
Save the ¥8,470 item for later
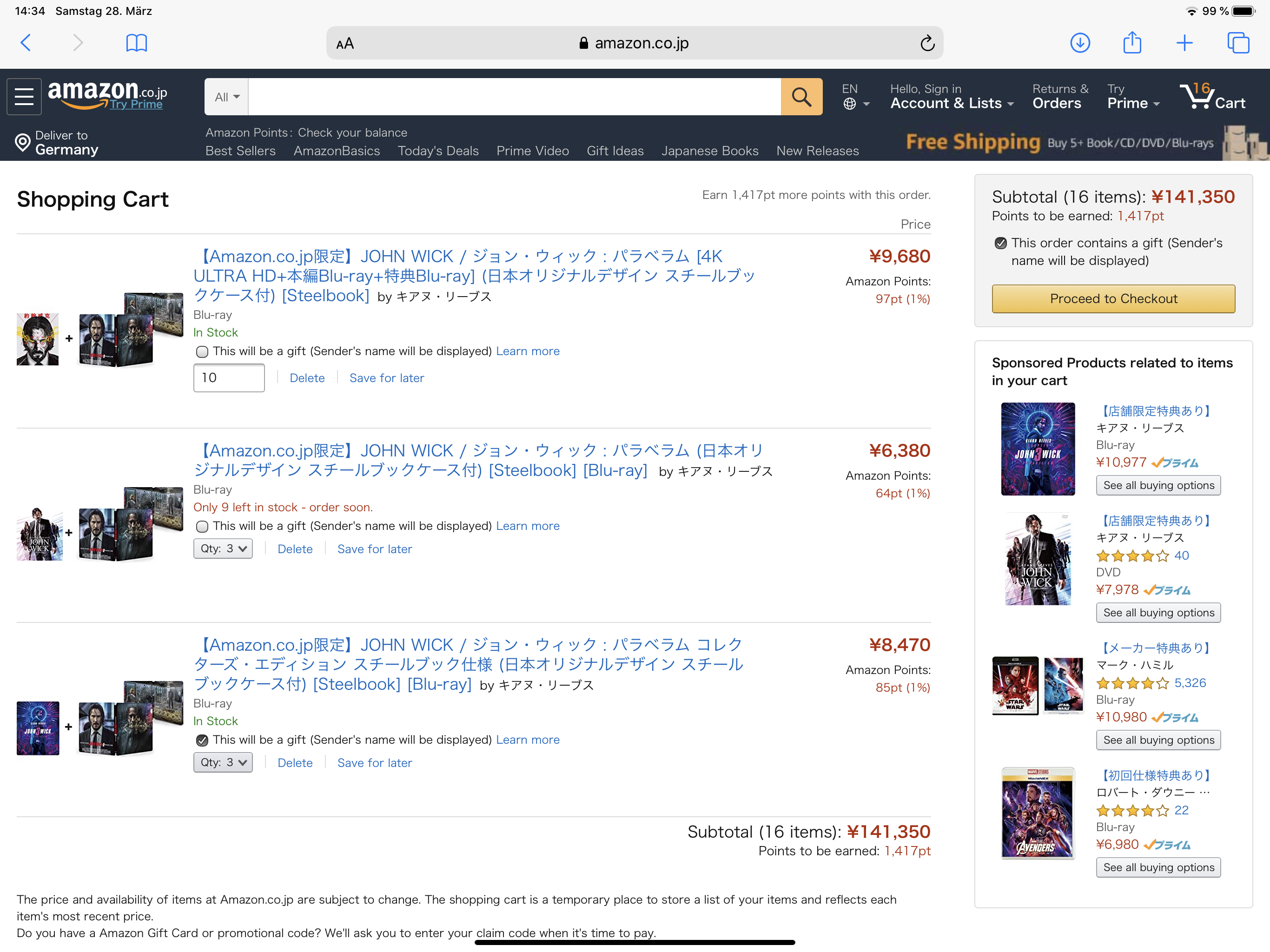point(374,763)
